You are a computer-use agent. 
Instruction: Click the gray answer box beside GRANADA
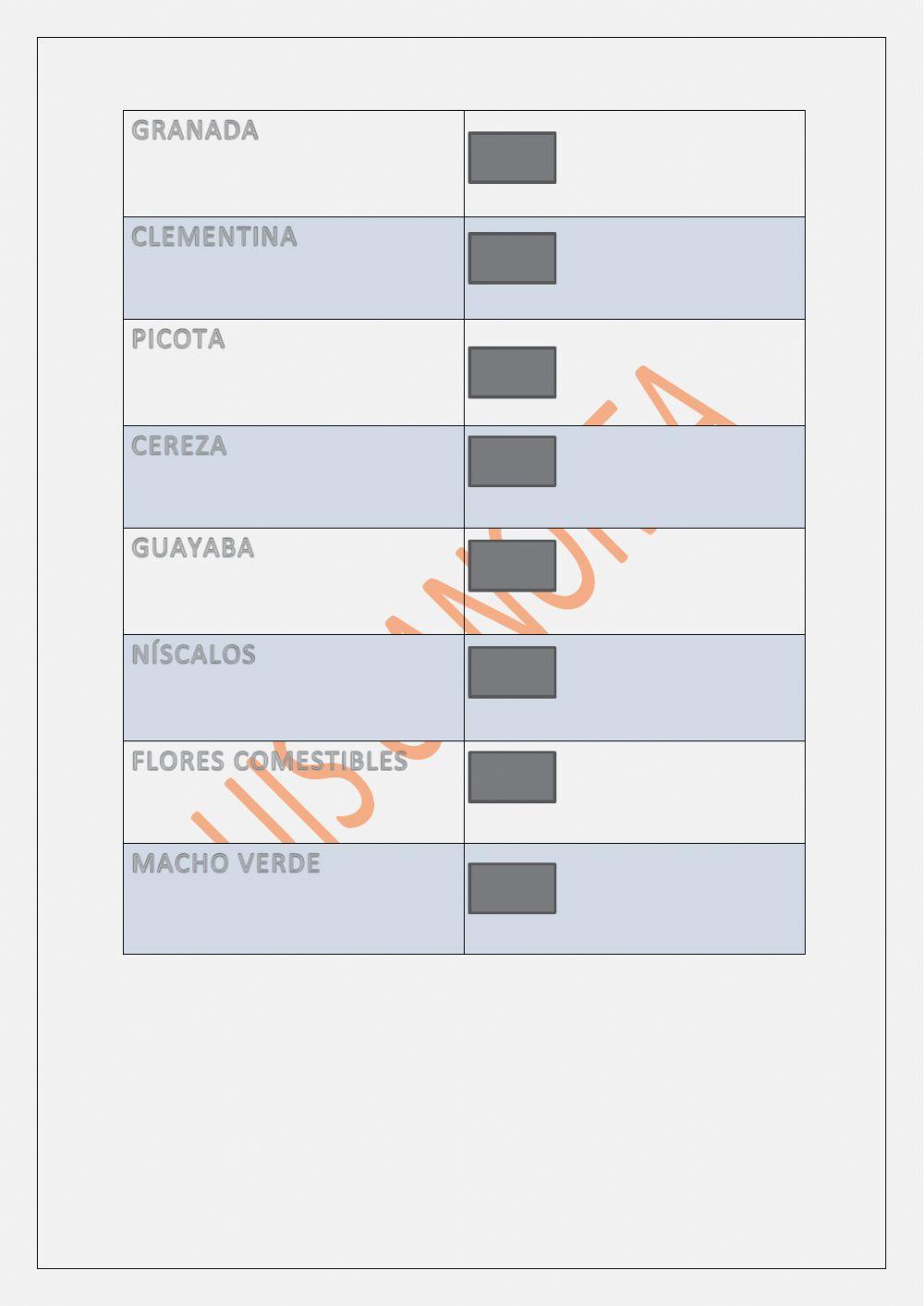(x=512, y=158)
